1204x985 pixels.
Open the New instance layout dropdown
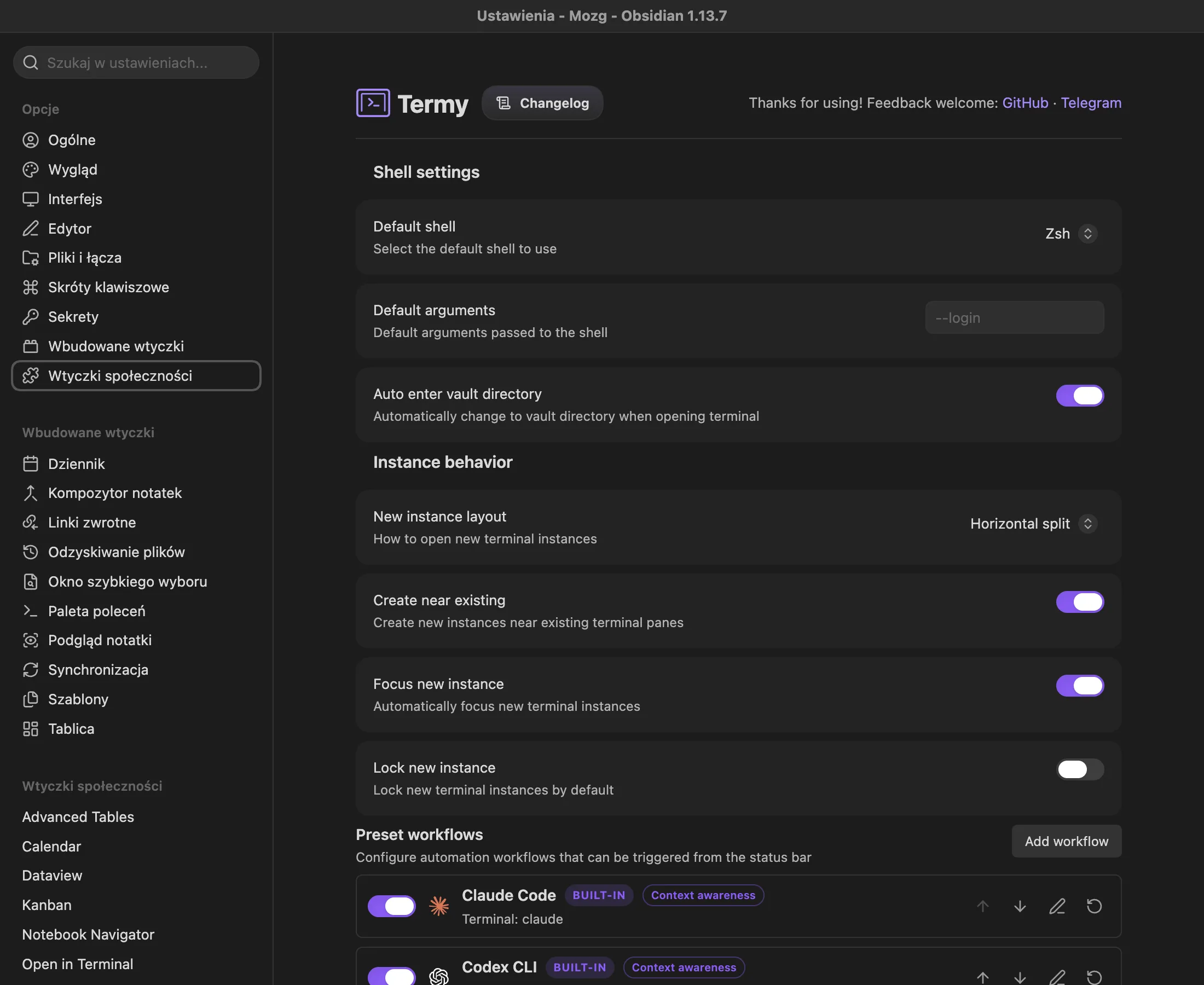1033,524
